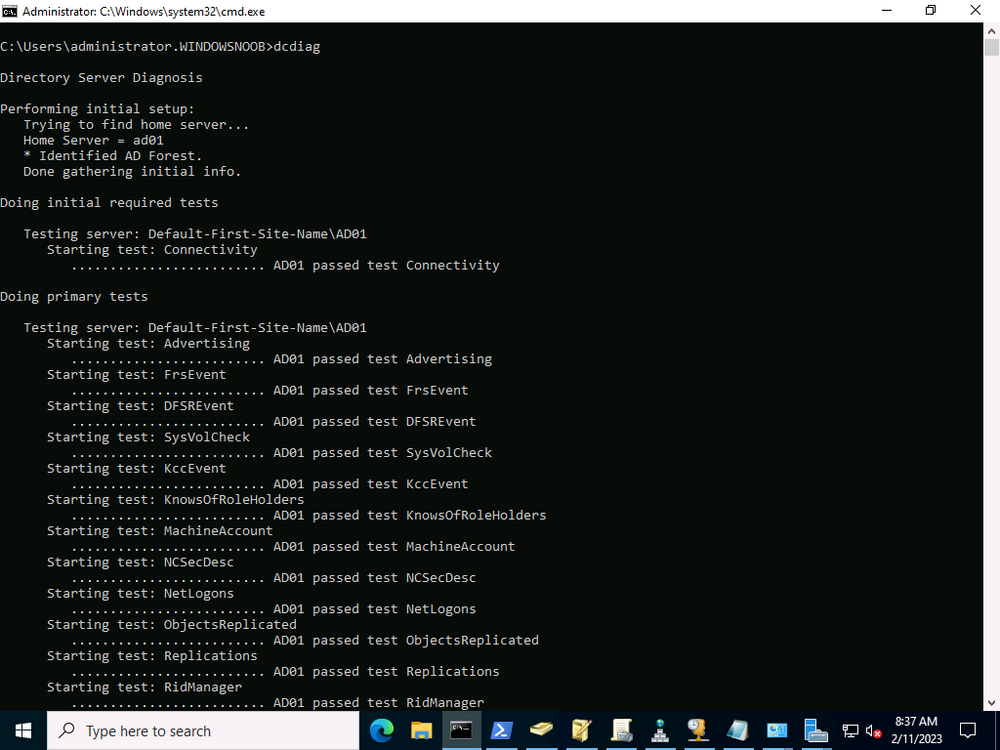Click the '* Identified AD Forest.' line
This screenshot has width=1000, height=750.
pyautogui.click(x=113, y=156)
